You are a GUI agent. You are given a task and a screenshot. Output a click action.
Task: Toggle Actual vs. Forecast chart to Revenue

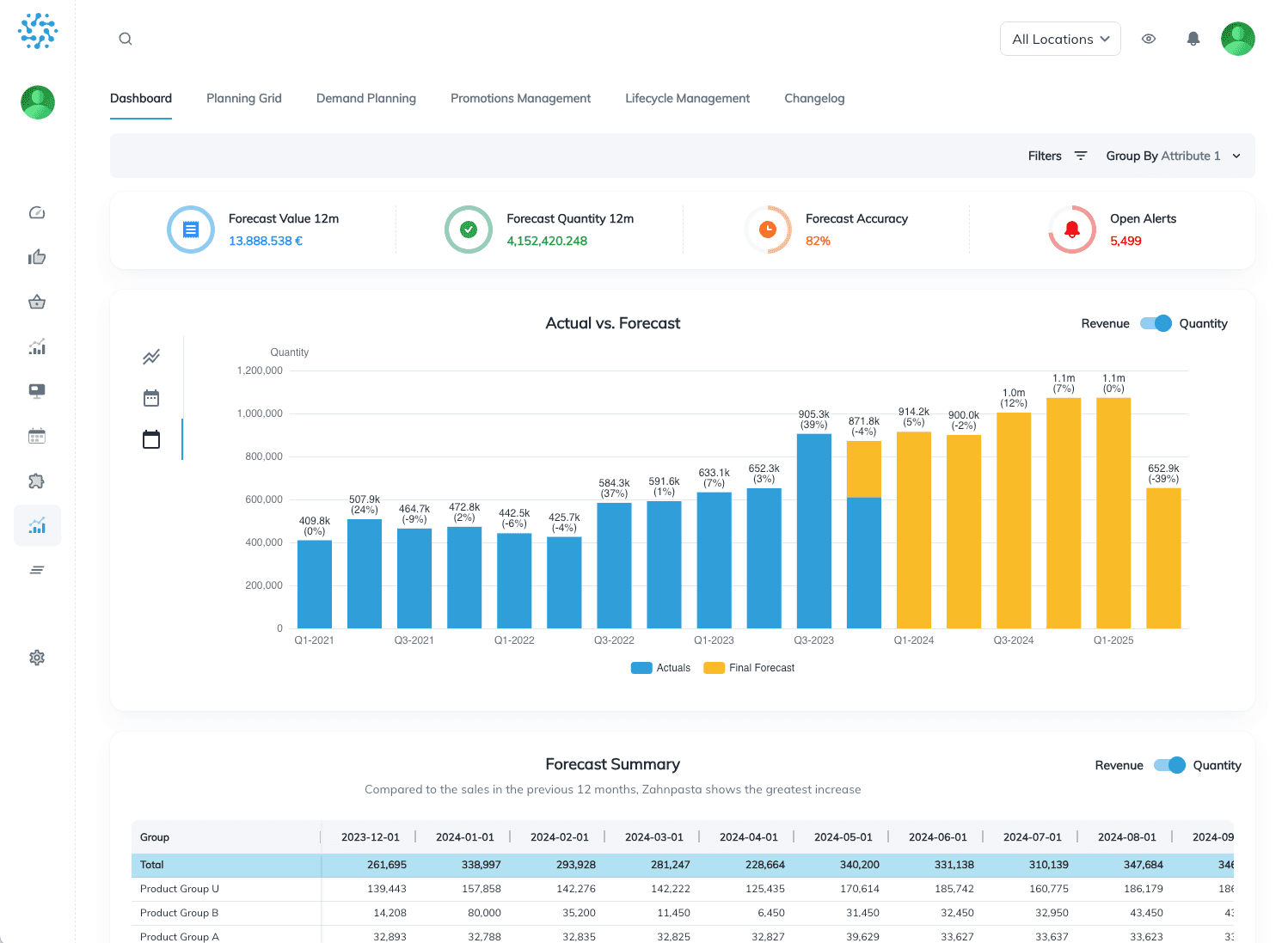(x=1105, y=323)
